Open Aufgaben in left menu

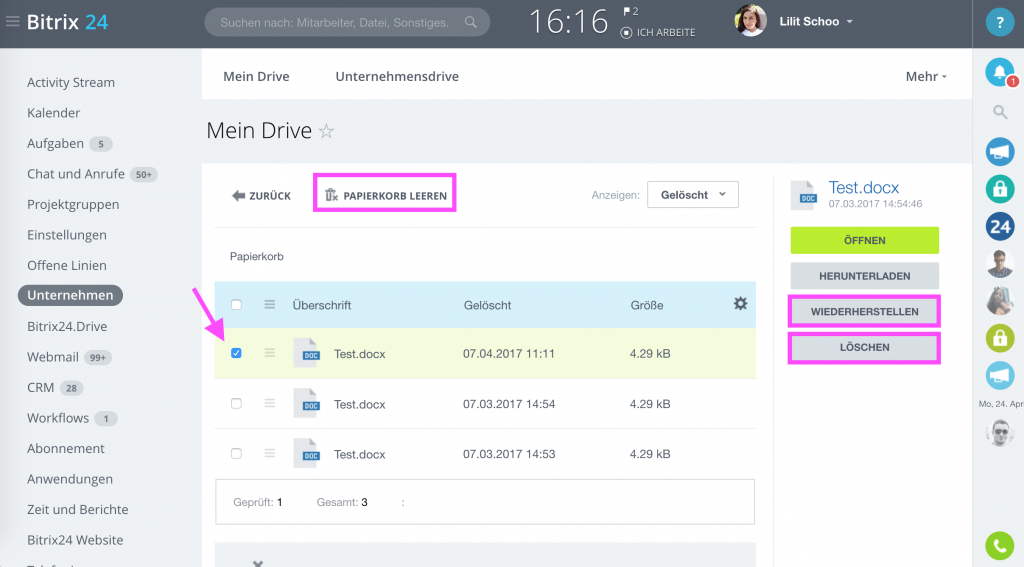(x=56, y=143)
